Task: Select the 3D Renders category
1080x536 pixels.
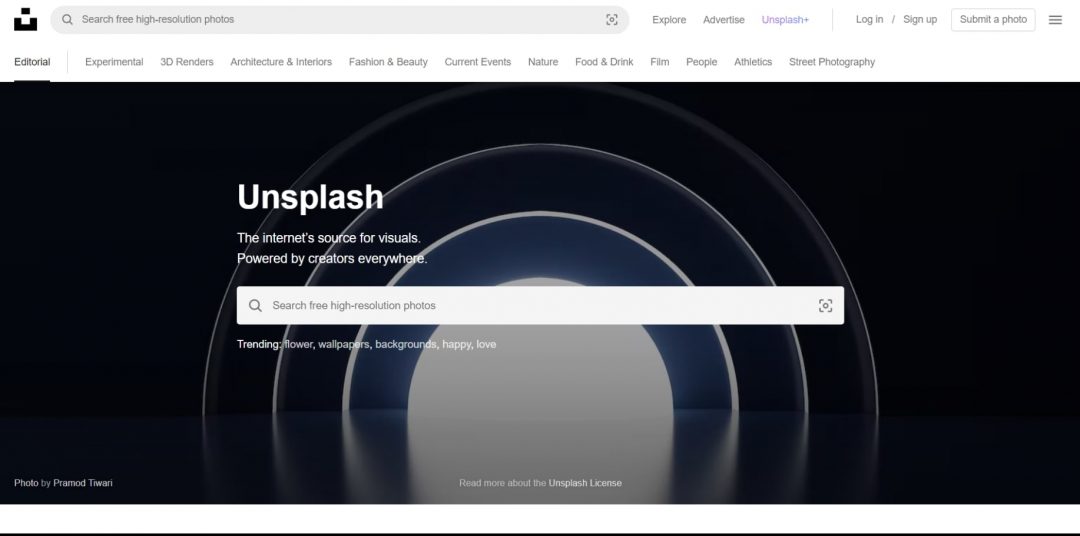Action: (187, 62)
